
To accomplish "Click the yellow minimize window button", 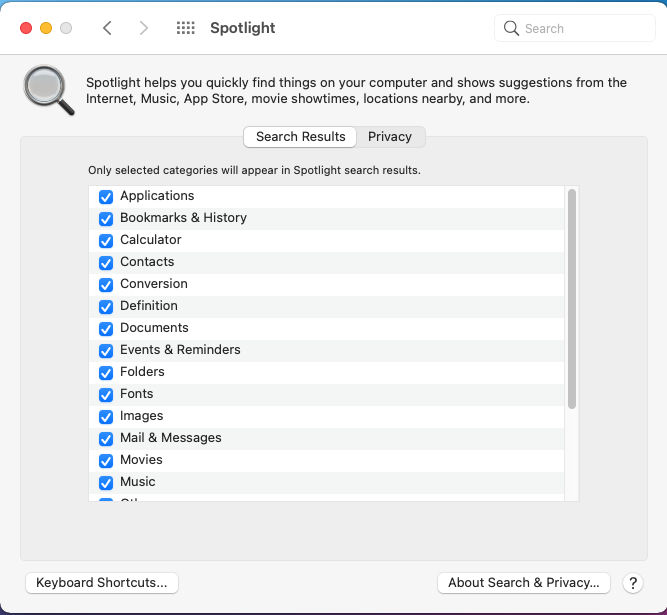I will (46, 28).
